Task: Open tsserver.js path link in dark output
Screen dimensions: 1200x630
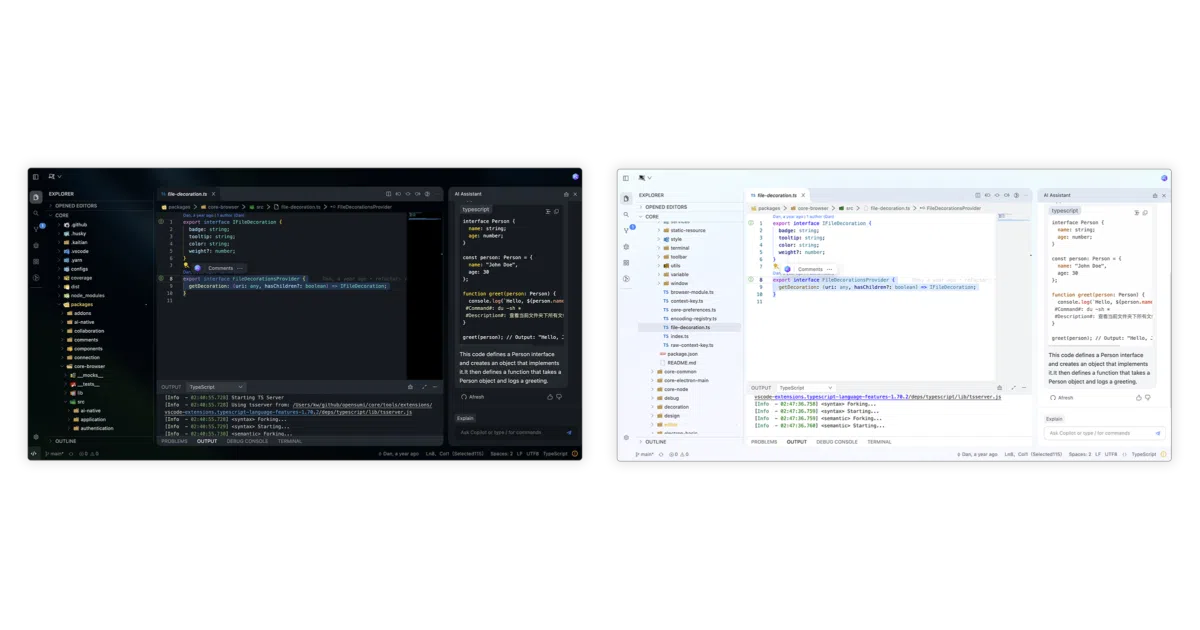Action: (x=298, y=408)
